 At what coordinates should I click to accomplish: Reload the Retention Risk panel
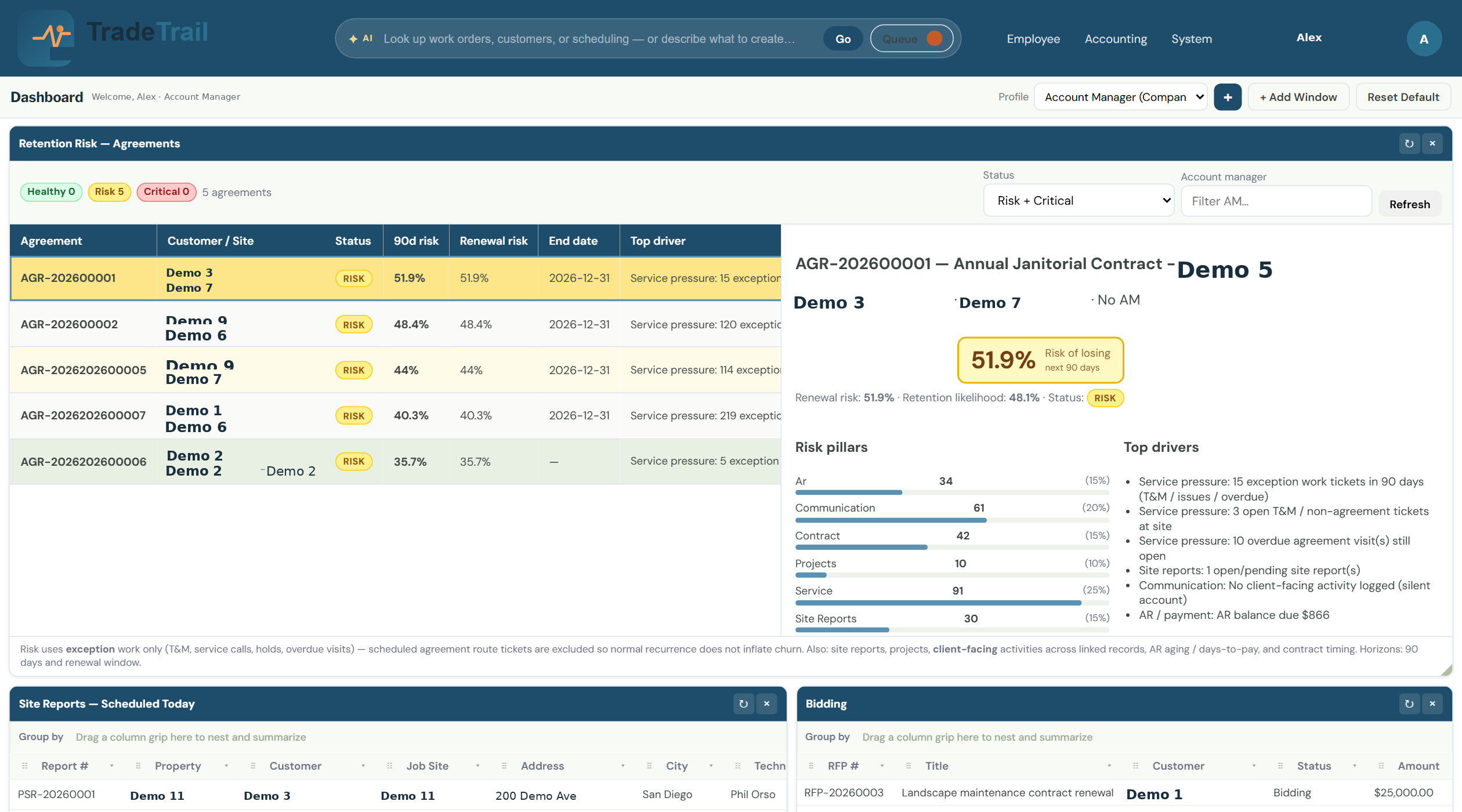[x=1409, y=144]
